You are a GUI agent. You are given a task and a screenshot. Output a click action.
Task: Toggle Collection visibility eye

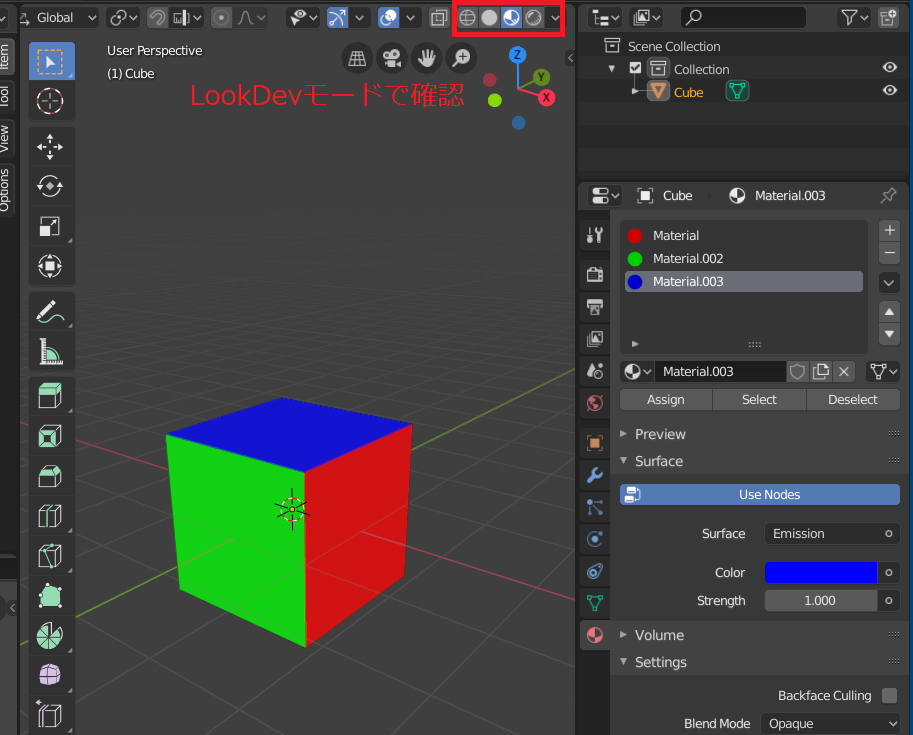click(889, 68)
